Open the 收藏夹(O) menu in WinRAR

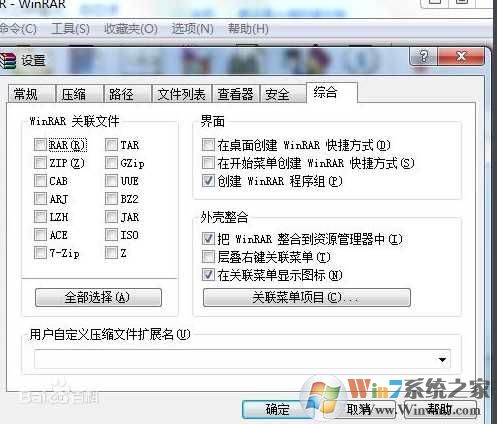pyautogui.click(x=131, y=29)
